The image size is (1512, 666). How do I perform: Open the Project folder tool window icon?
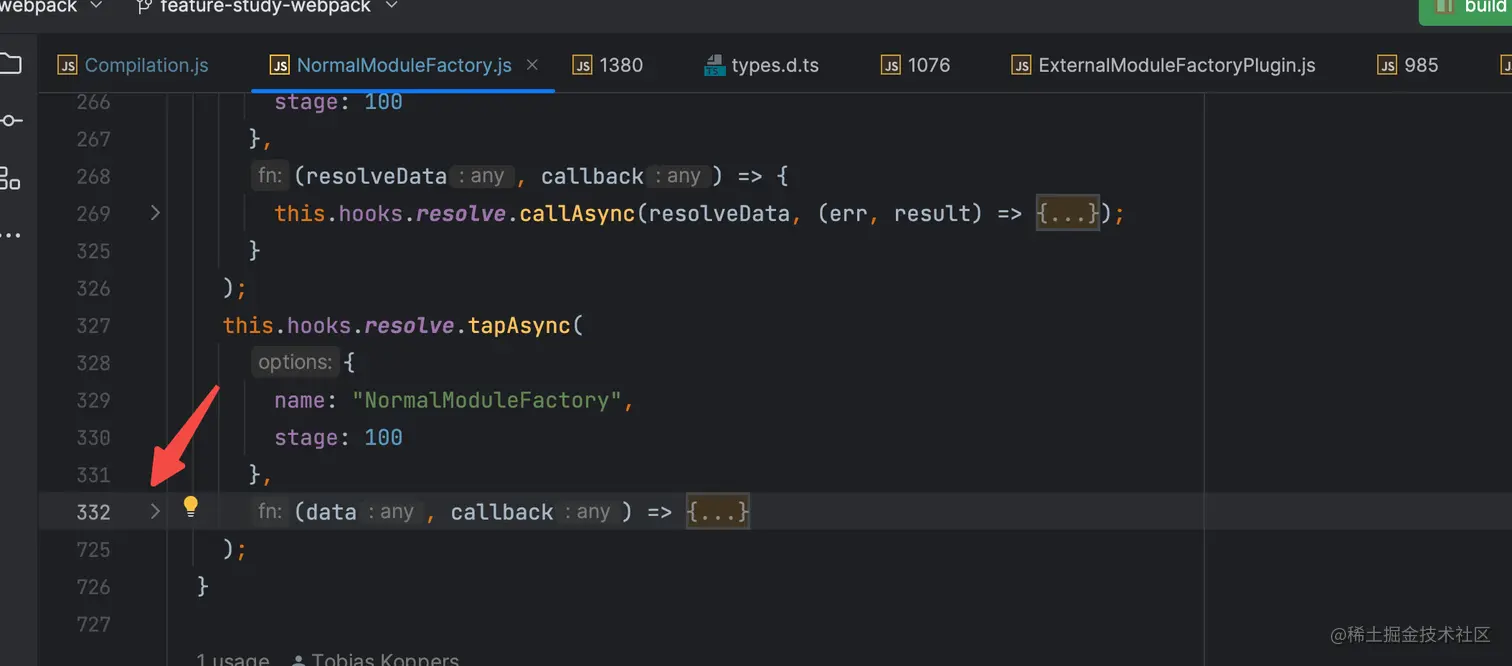point(10,65)
